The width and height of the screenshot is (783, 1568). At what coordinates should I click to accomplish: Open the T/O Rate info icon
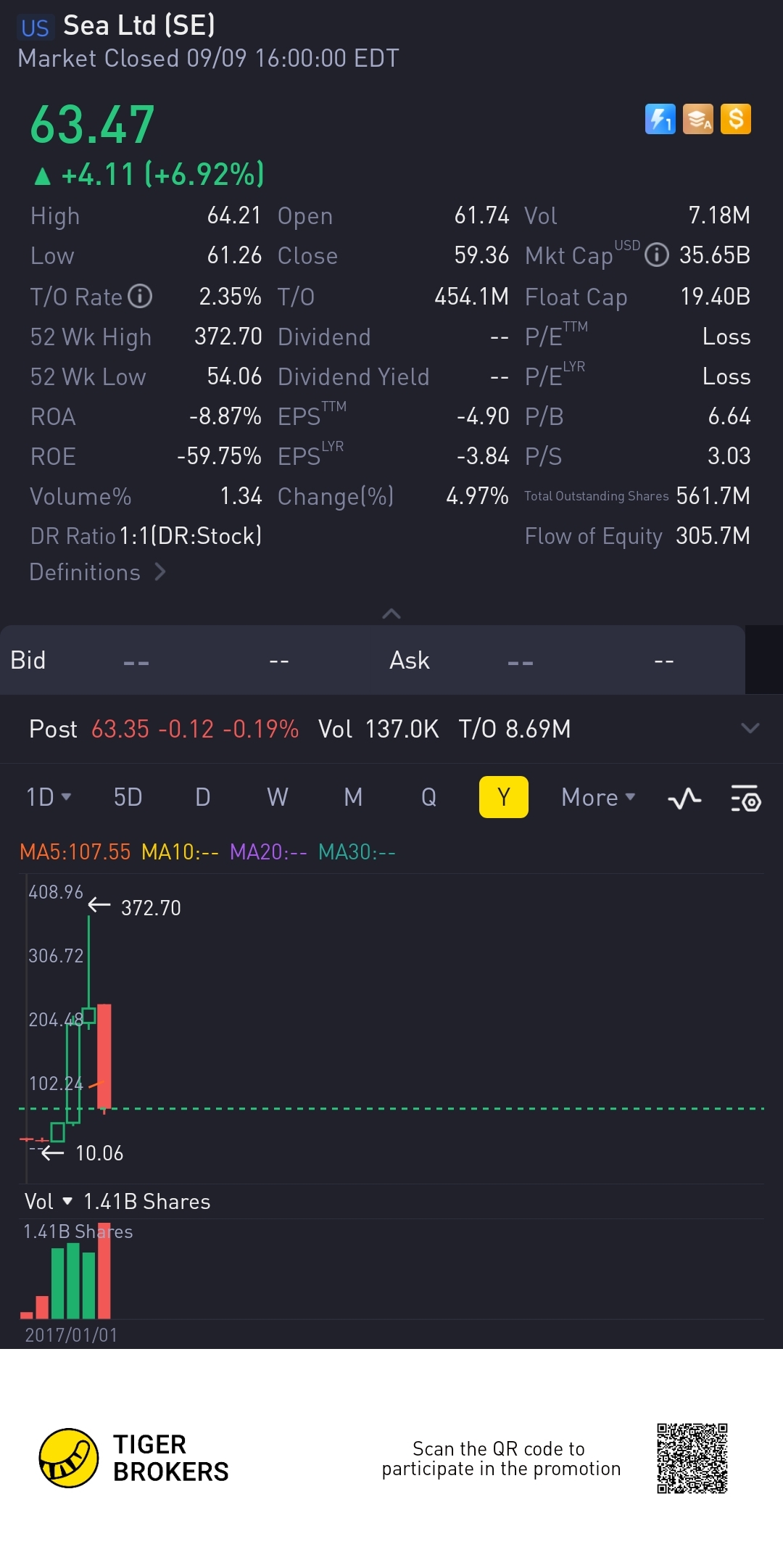140,296
